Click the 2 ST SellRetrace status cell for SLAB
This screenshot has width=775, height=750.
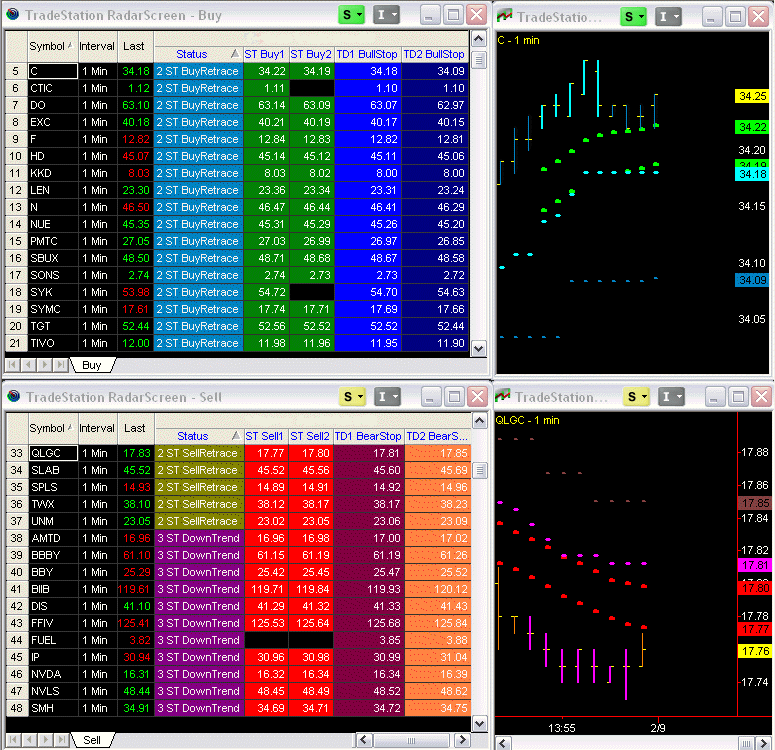pos(199,470)
